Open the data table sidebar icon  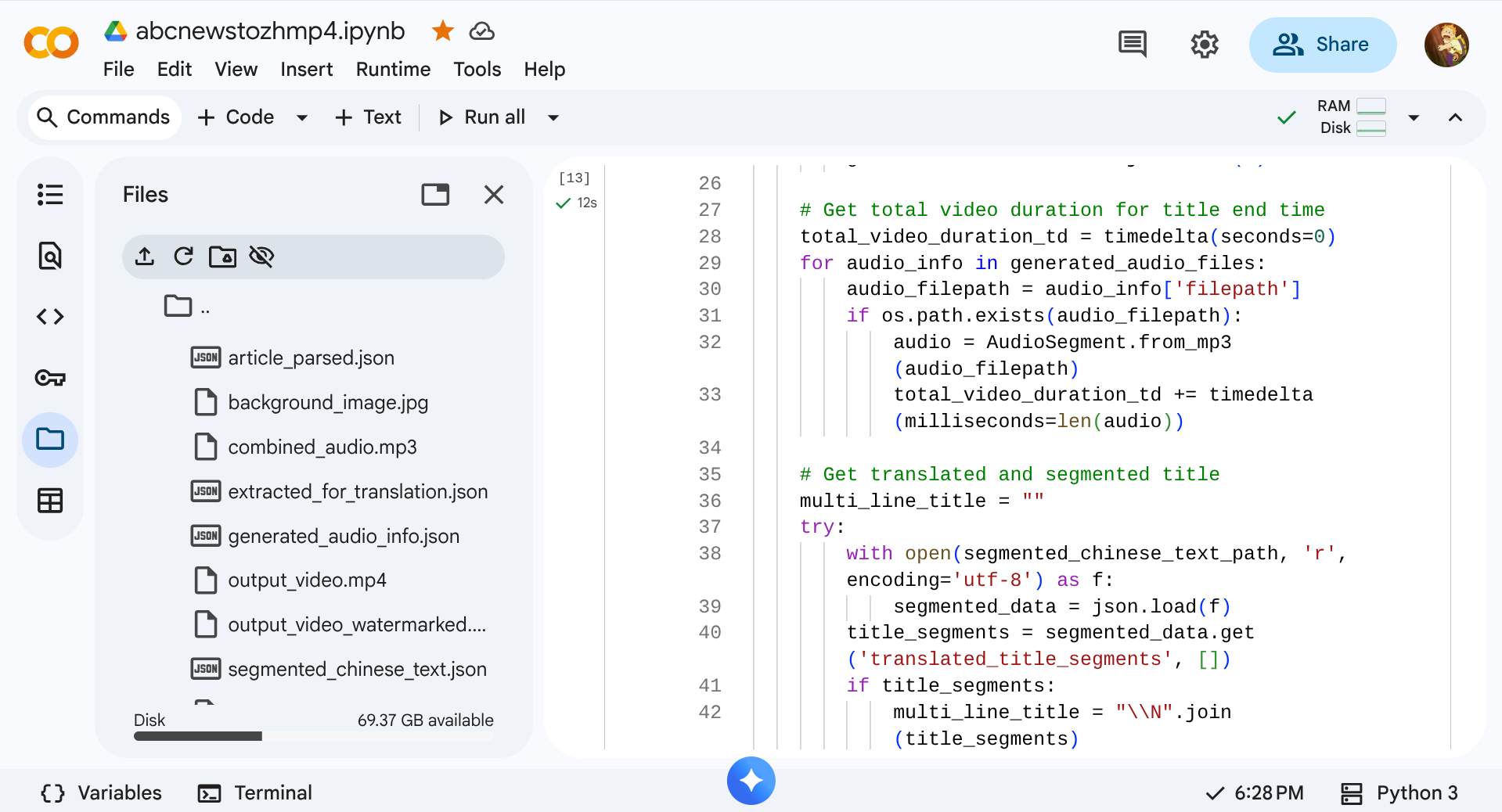(50, 501)
